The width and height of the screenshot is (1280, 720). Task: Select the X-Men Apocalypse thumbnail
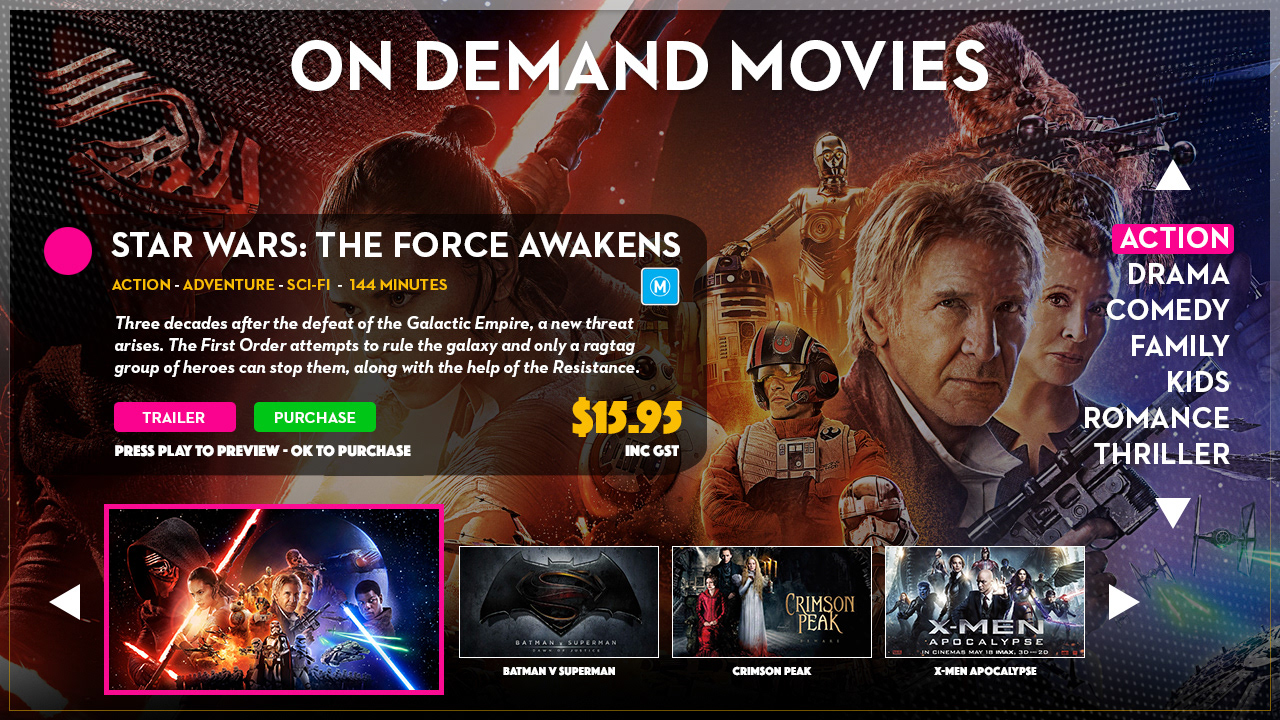click(985, 602)
